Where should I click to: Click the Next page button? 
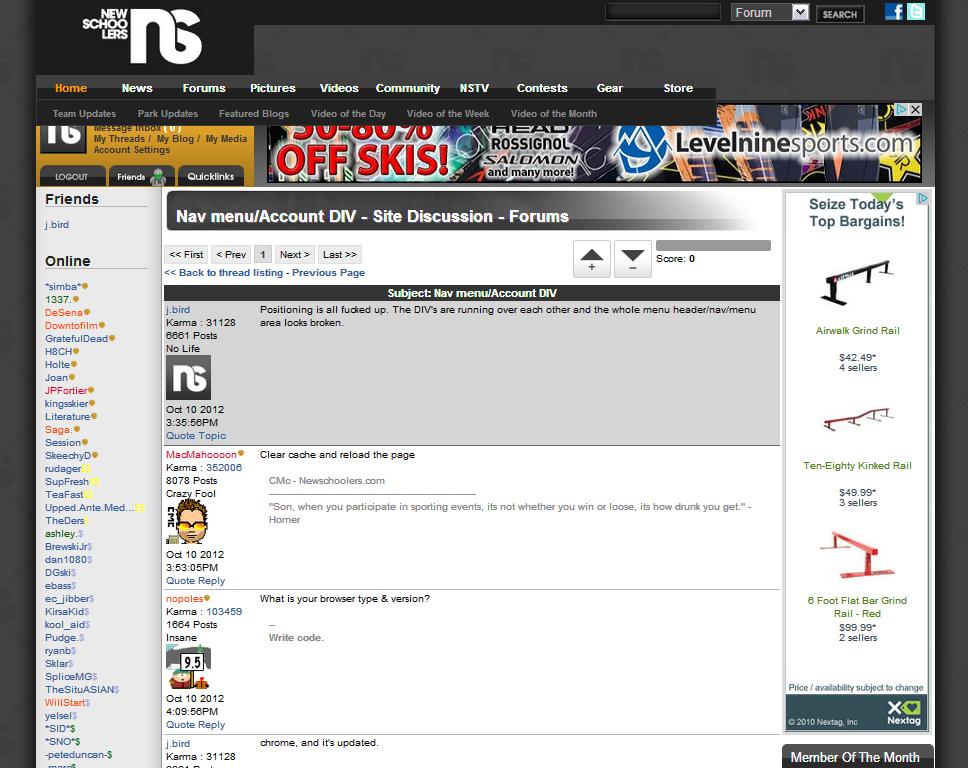pyautogui.click(x=293, y=254)
